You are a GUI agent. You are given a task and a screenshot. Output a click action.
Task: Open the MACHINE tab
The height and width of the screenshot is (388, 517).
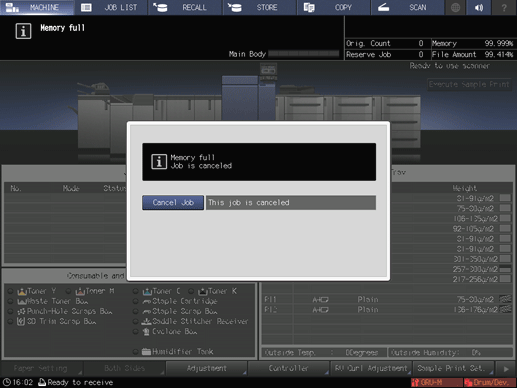coord(37,7)
